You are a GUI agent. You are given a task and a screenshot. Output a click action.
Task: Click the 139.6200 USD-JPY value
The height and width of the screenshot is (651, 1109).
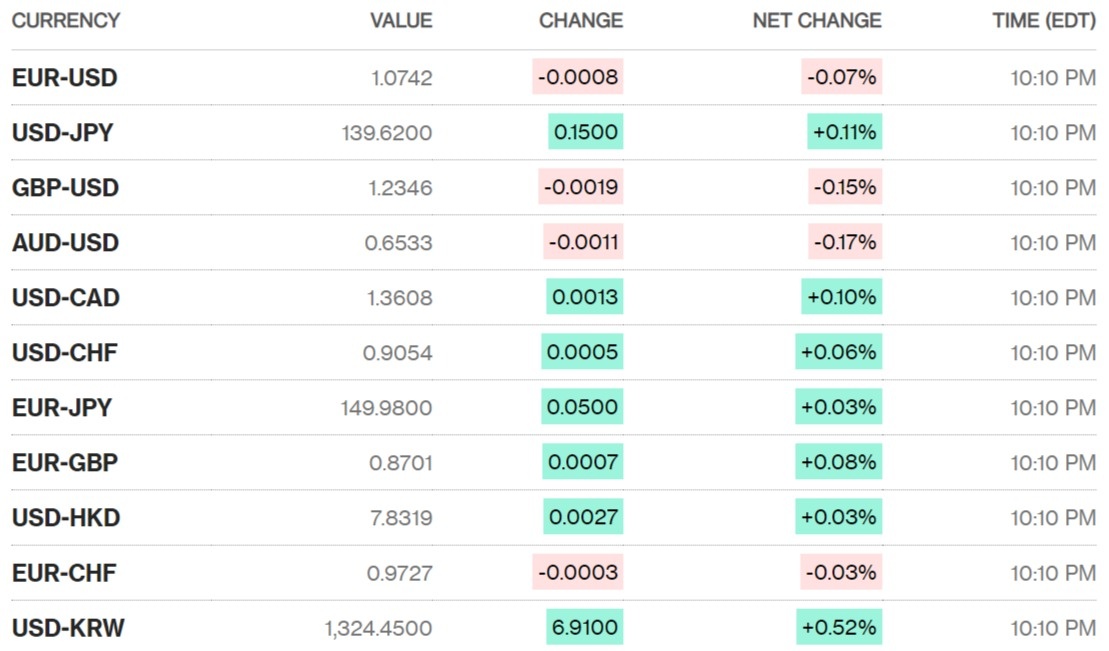(x=387, y=133)
